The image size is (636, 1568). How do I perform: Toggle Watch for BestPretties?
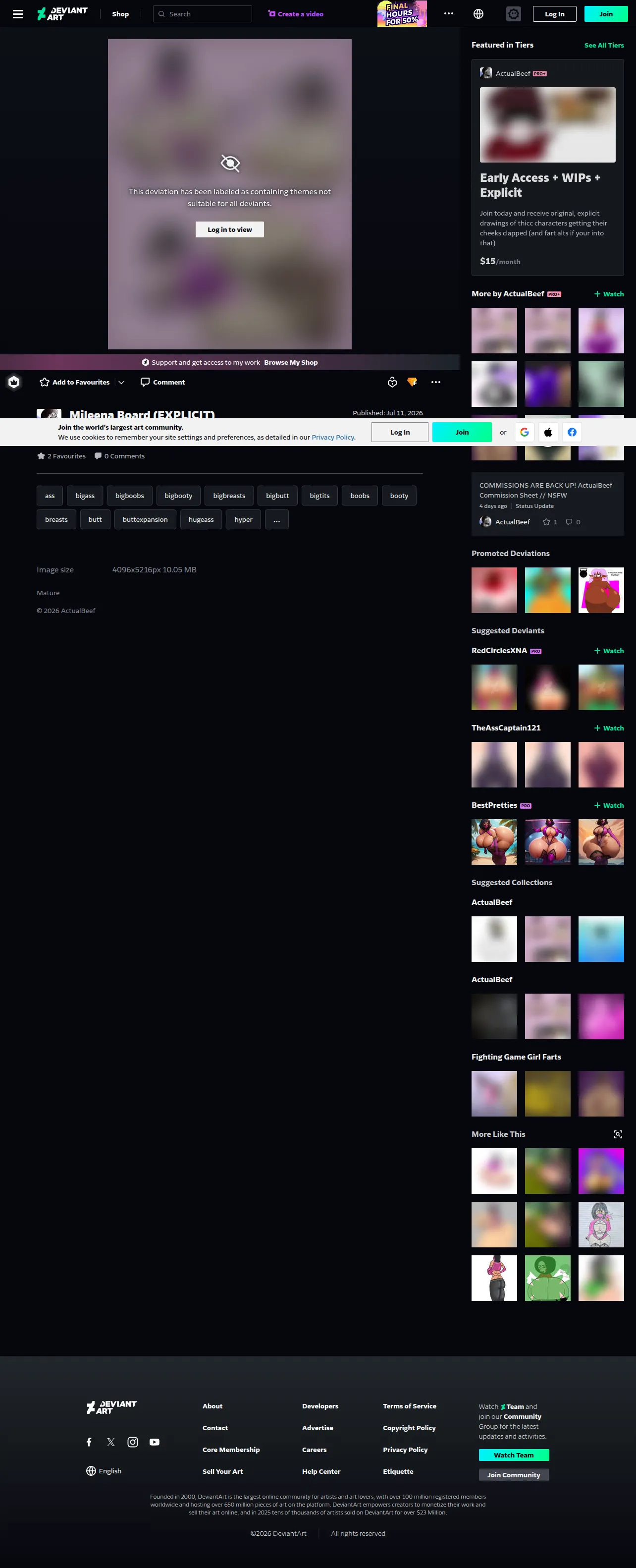609,805
